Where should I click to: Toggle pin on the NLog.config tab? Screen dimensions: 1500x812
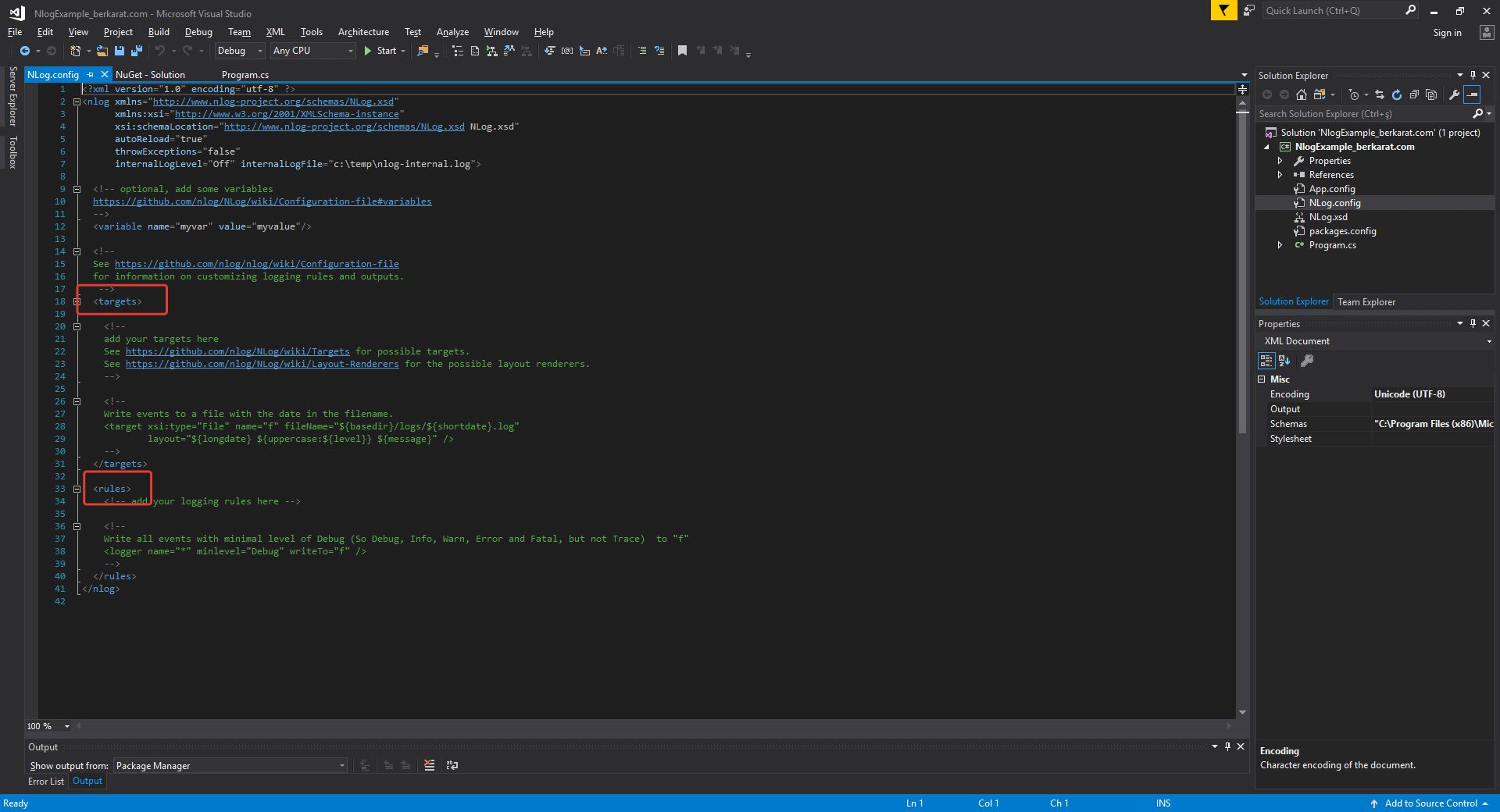point(90,75)
